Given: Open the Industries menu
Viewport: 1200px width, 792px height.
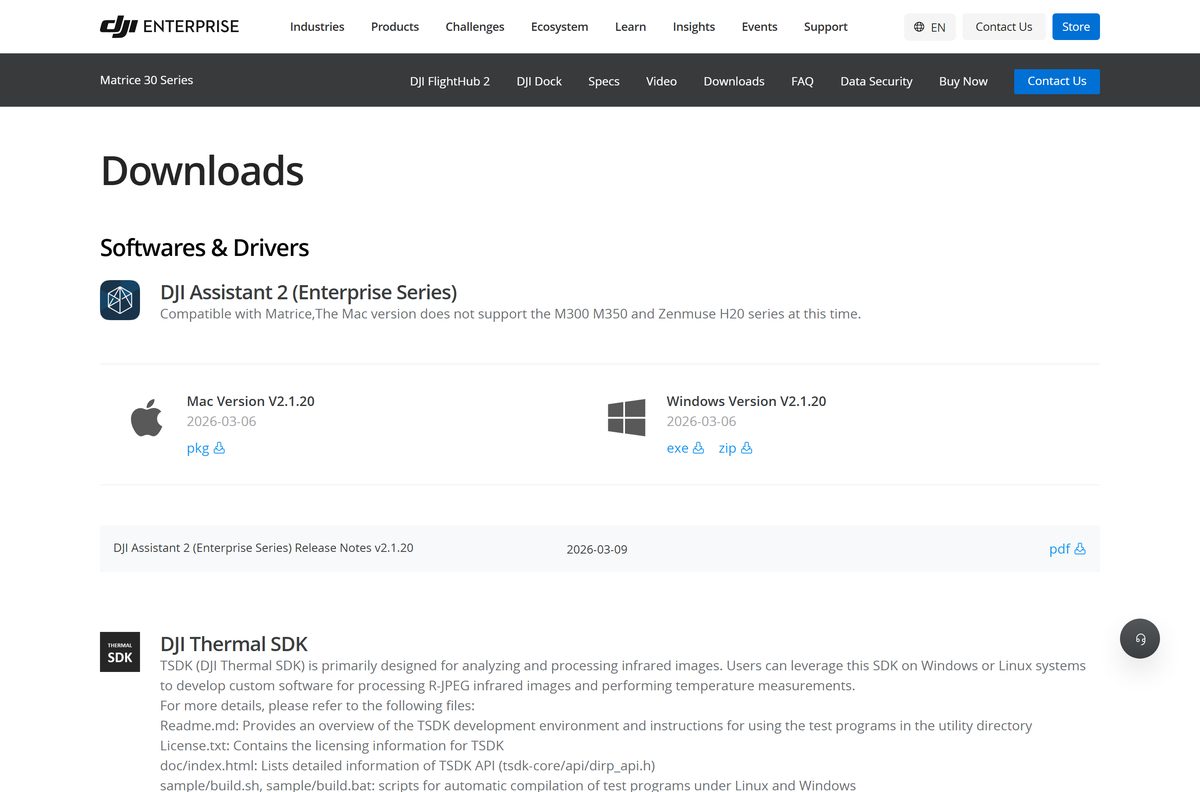Looking at the screenshot, I should point(317,27).
